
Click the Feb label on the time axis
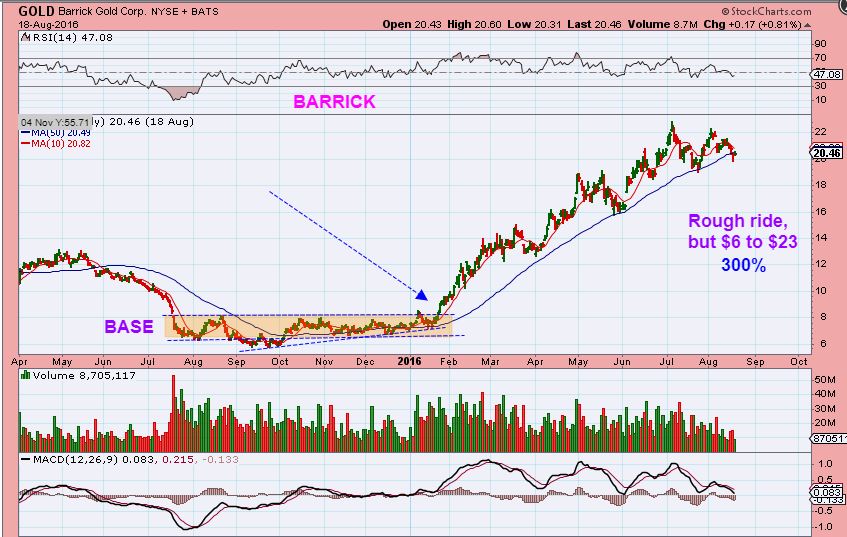point(448,361)
